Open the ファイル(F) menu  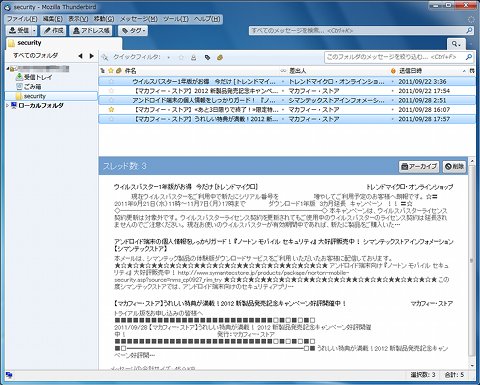click(22, 19)
